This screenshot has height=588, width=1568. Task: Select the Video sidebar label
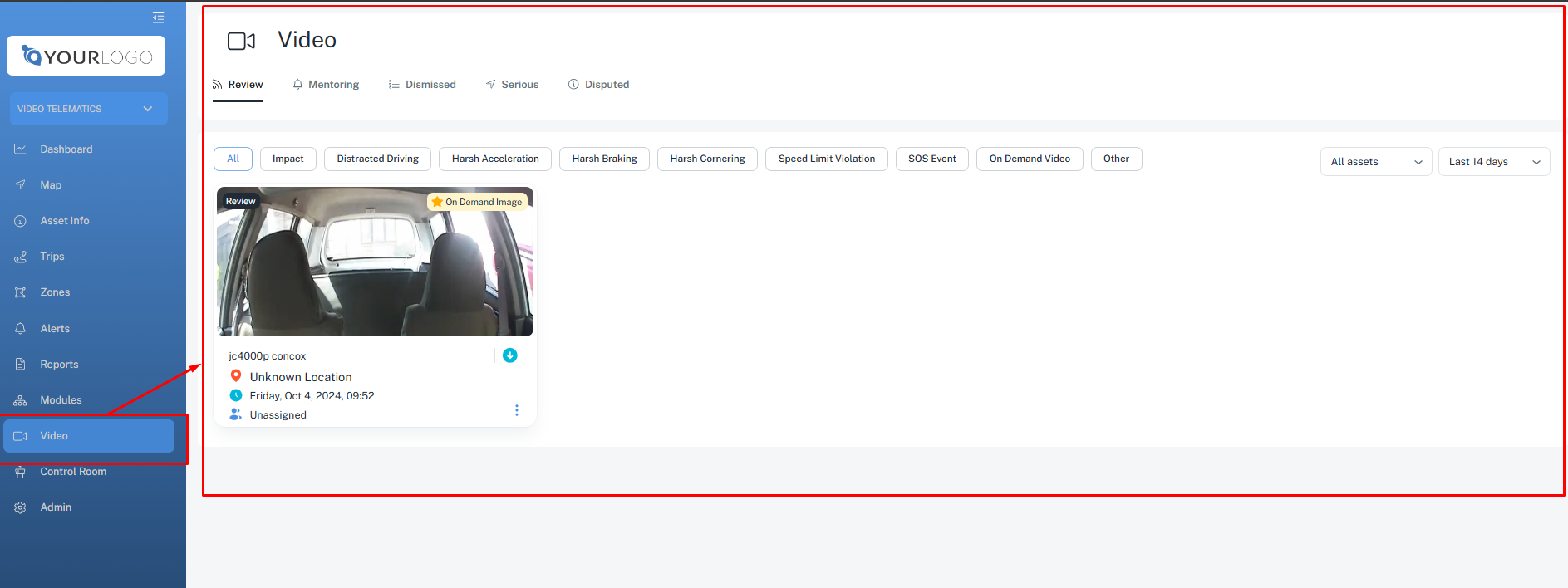click(x=54, y=436)
